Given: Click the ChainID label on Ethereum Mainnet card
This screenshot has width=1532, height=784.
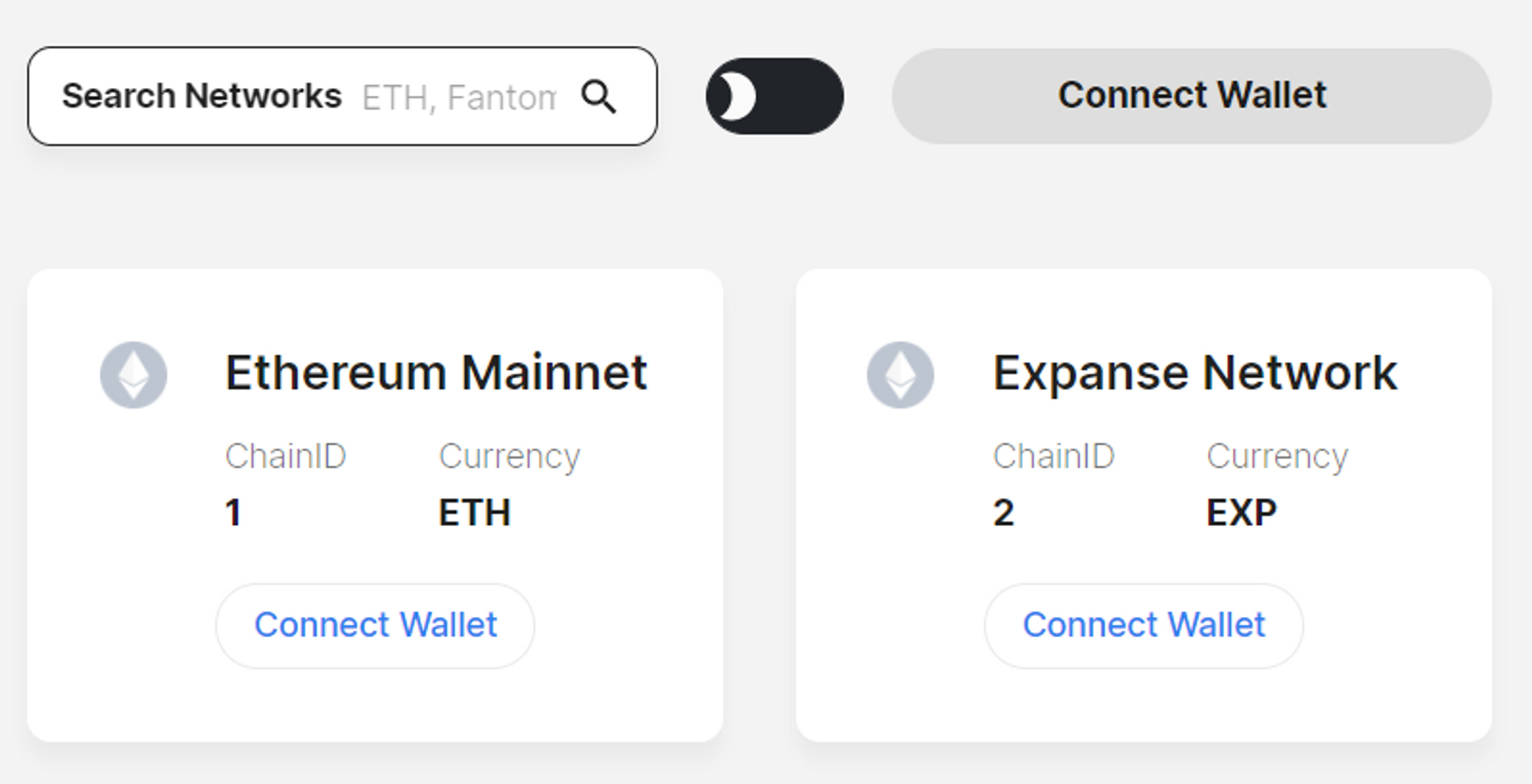Looking at the screenshot, I should pyautogui.click(x=286, y=456).
